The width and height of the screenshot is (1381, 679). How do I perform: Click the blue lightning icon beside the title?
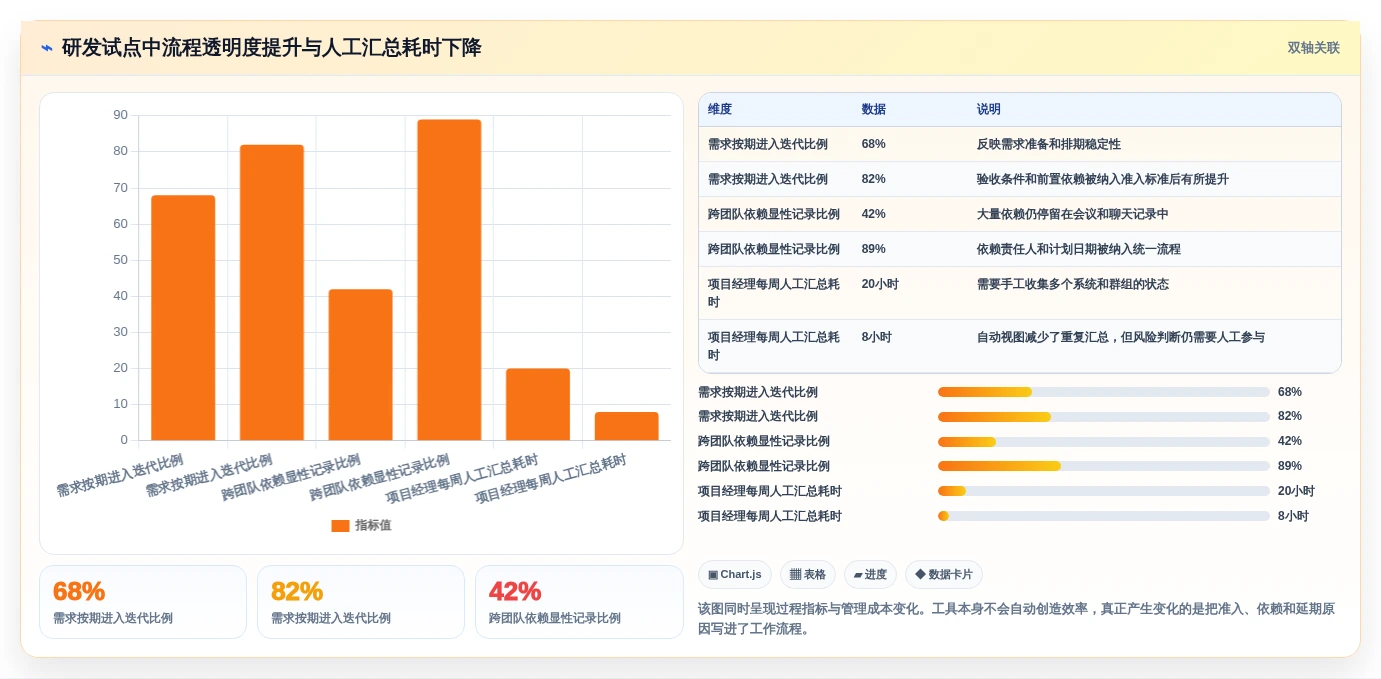point(47,48)
